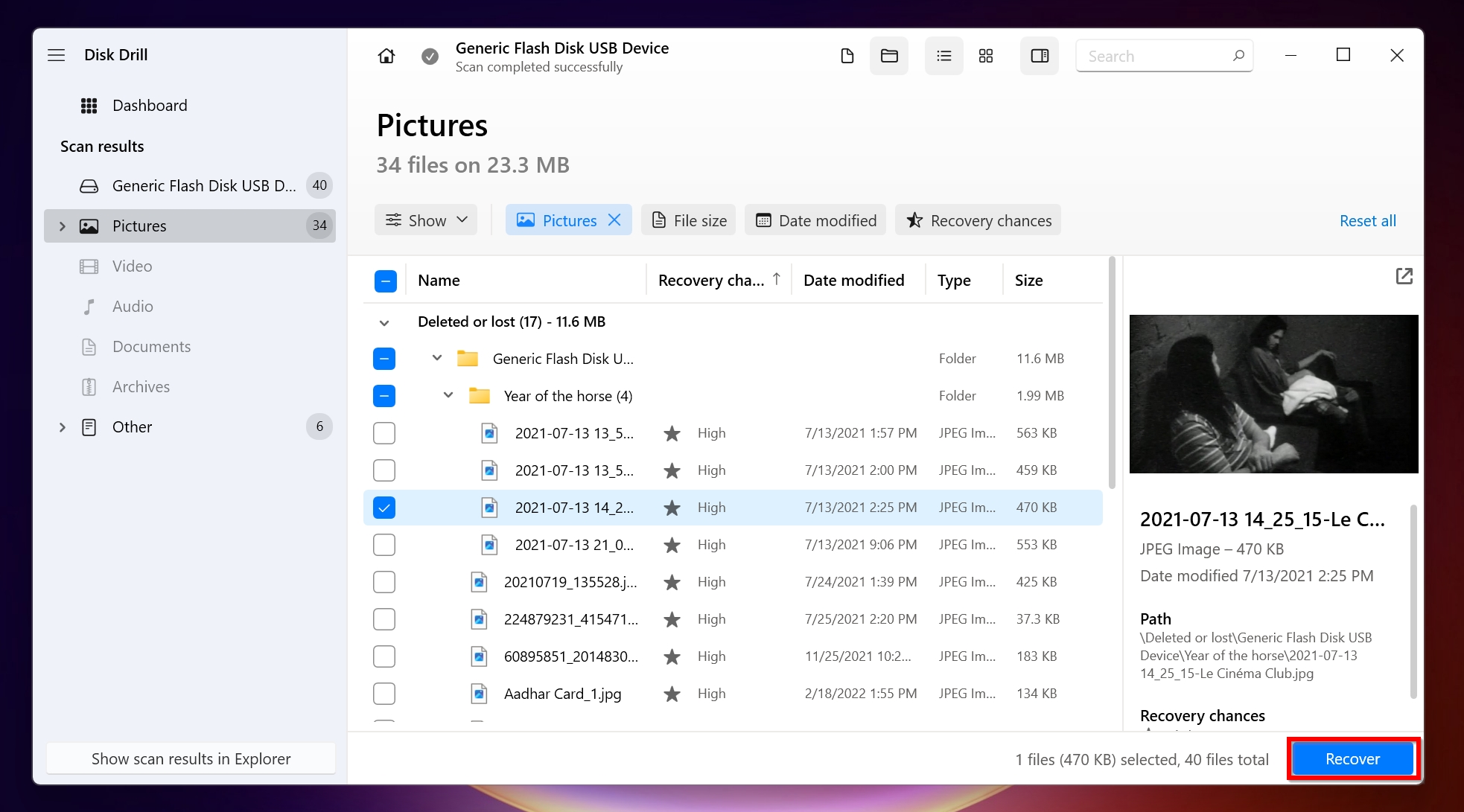Image resolution: width=1464 pixels, height=812 pixels.
Task: Click the Pictures filter chip
Action: click(x=569, y=220)
